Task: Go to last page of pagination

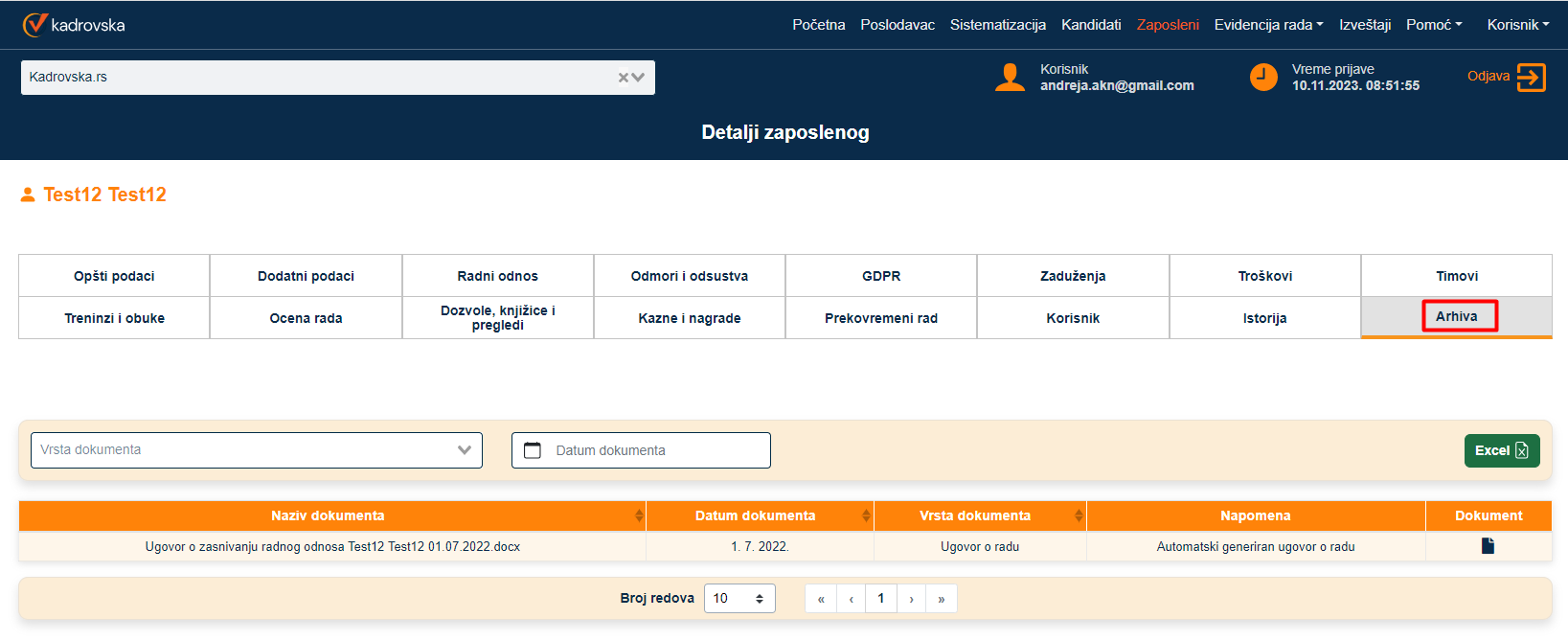Action: pos(942,599)
